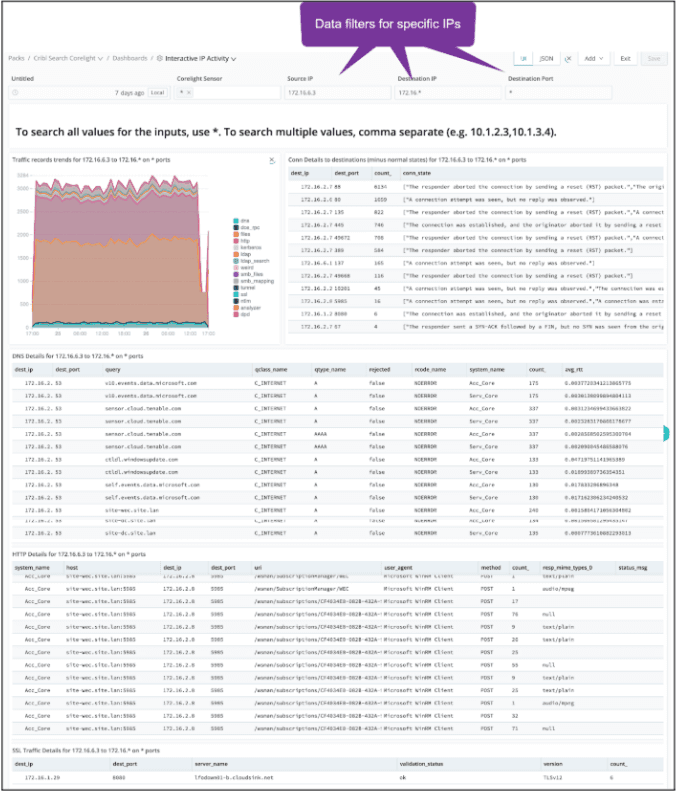677x791 pixels.
Task: Select Conn Details row with dest_port 10281
Action: 476,289
